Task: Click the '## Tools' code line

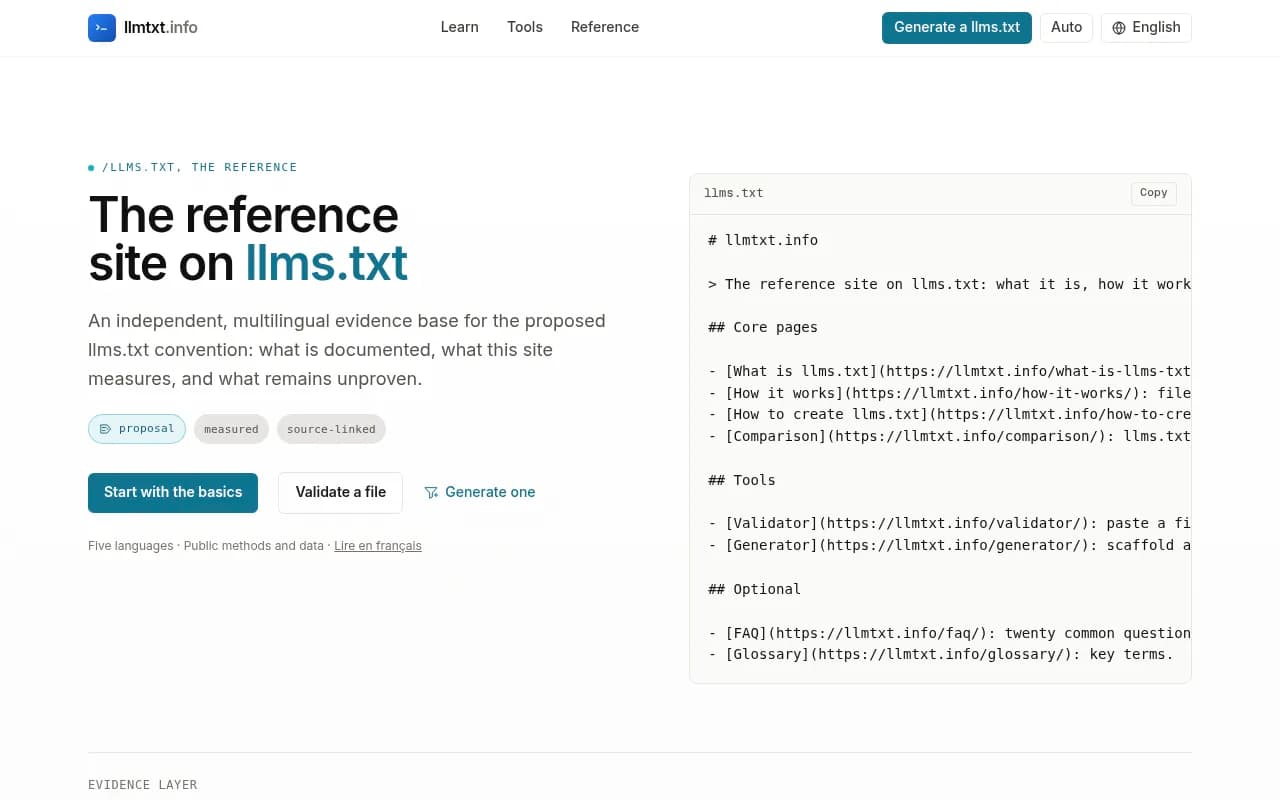Action: [742, 480]
